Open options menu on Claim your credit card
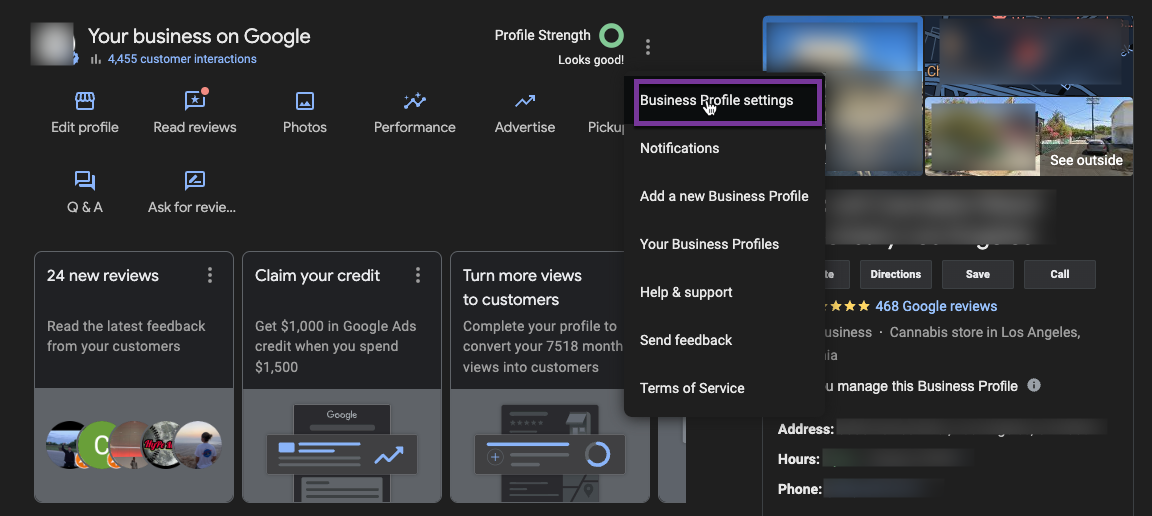Viewport: 1152px width, 516px height. click(418, 275)
